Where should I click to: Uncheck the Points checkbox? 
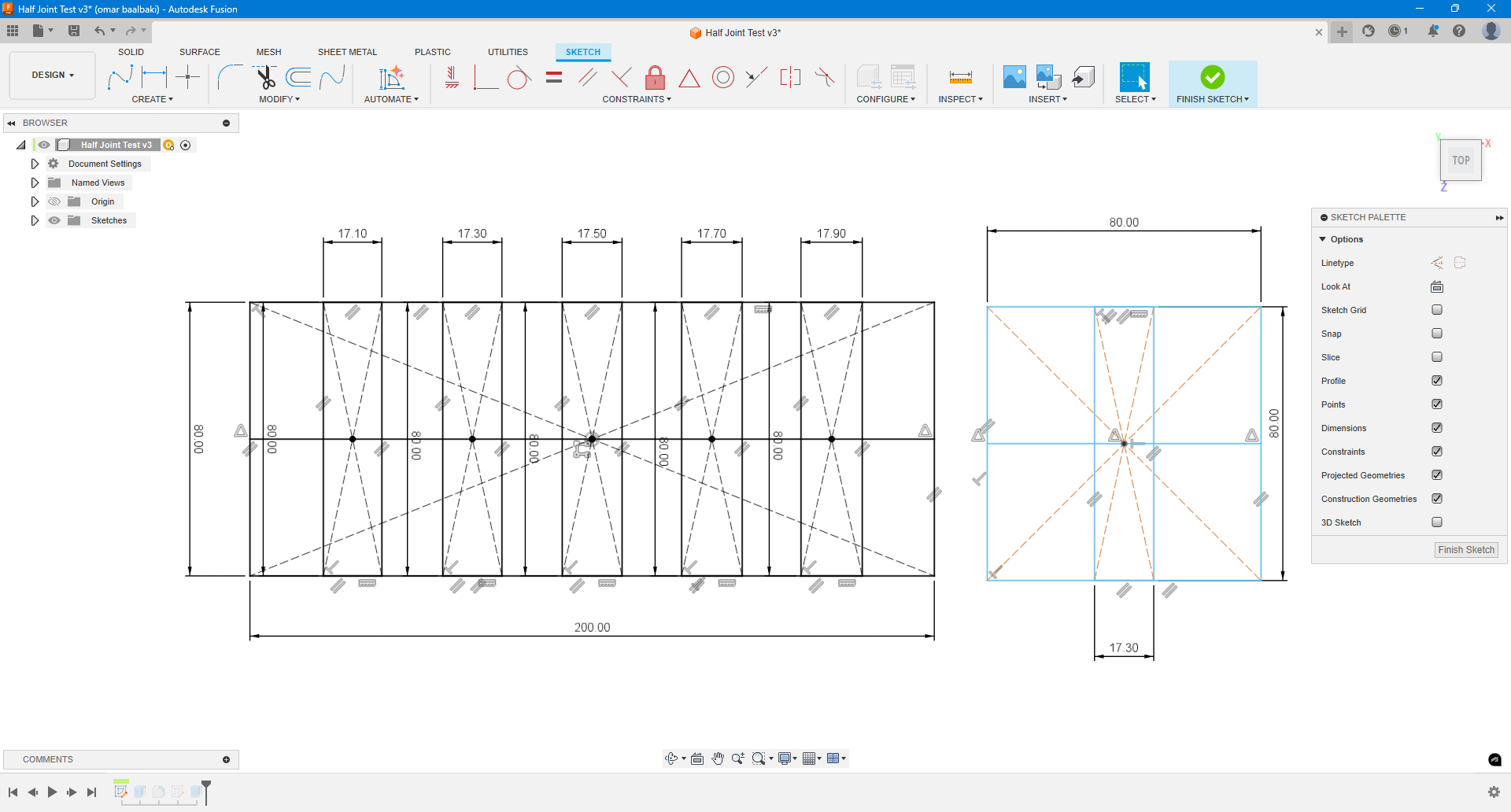(1437, 404)
